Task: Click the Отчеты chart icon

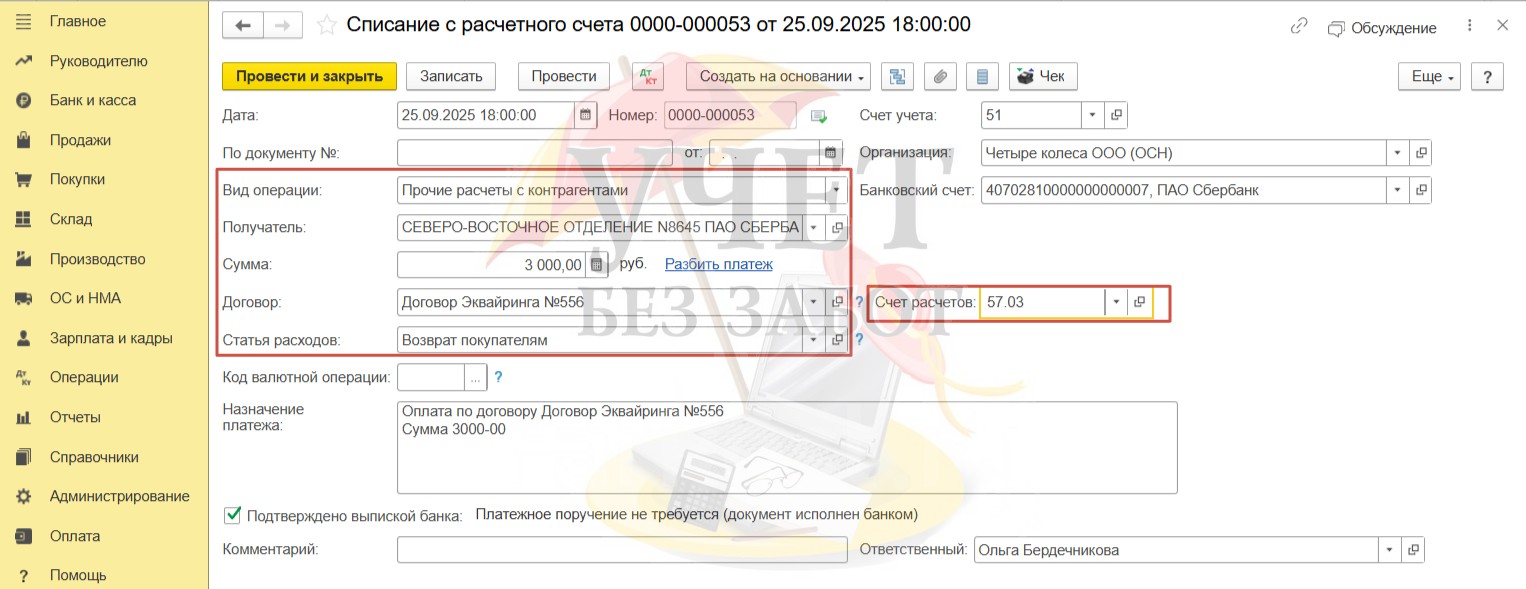Action: coord(24,417)
